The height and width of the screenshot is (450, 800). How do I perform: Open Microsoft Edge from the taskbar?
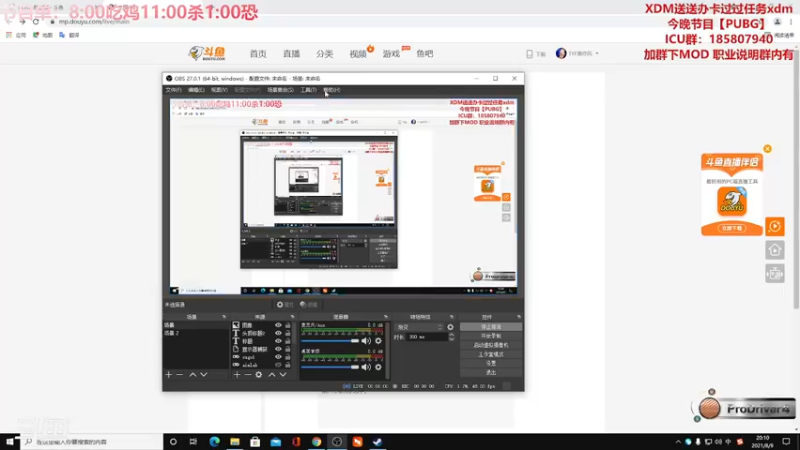tap(214, 442)
